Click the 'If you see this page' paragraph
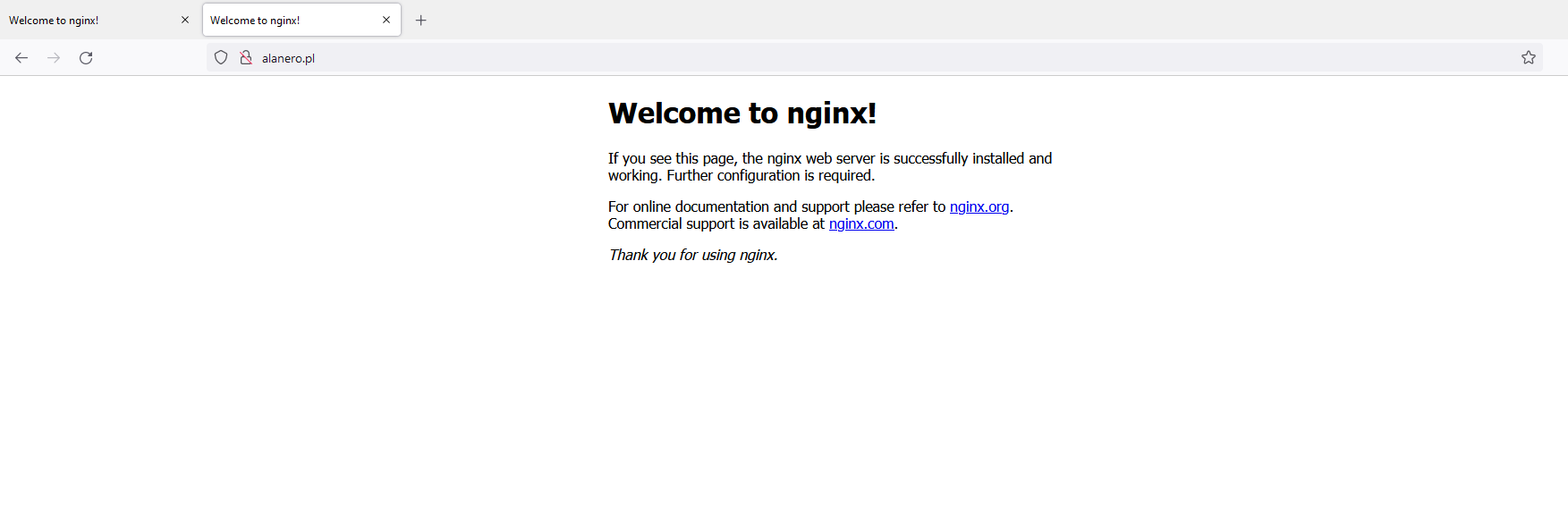 tap(805, 158)
